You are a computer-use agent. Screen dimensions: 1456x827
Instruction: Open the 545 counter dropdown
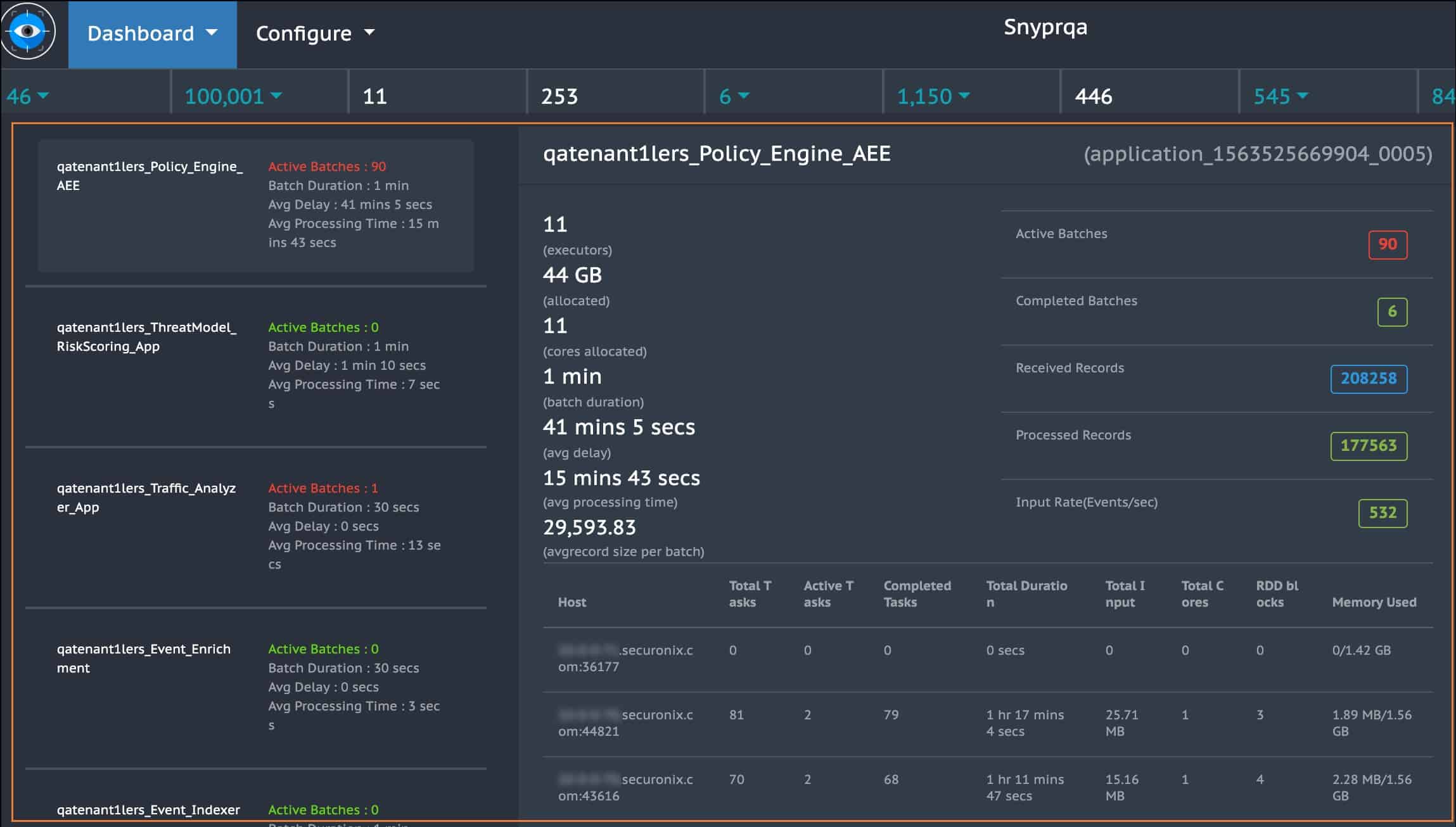pyautogui.click(x=1280, y=96)
